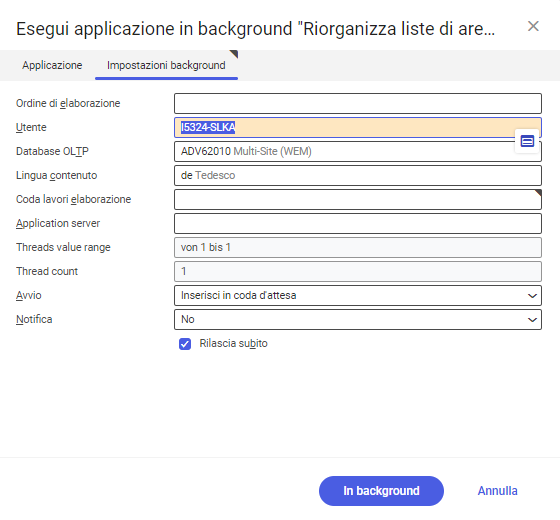The width and height of the screenshot is (560, 520).
Task: Click the Thread count field
Action: (358, 271)
